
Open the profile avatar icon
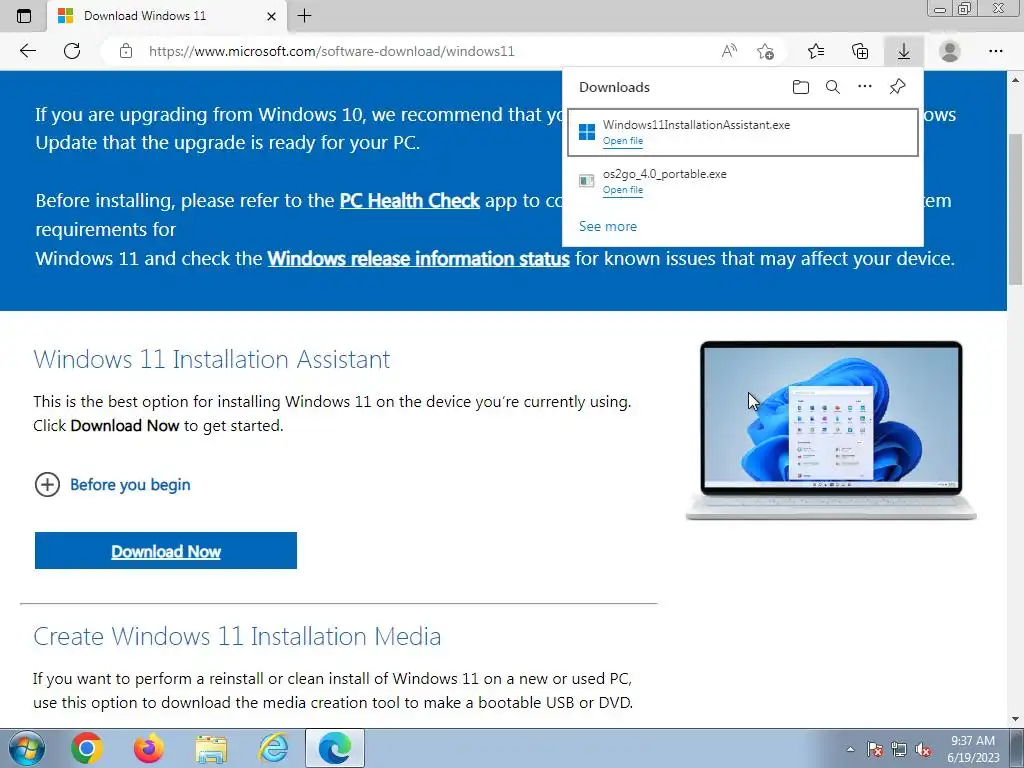click(x=950, y=51)
